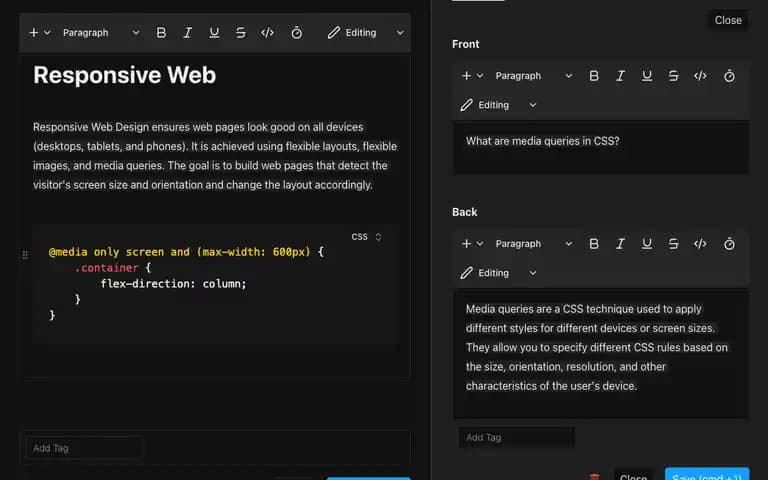Click the question text What are media queries
This screenshot has width=768, height=480.
coord(543,141)
